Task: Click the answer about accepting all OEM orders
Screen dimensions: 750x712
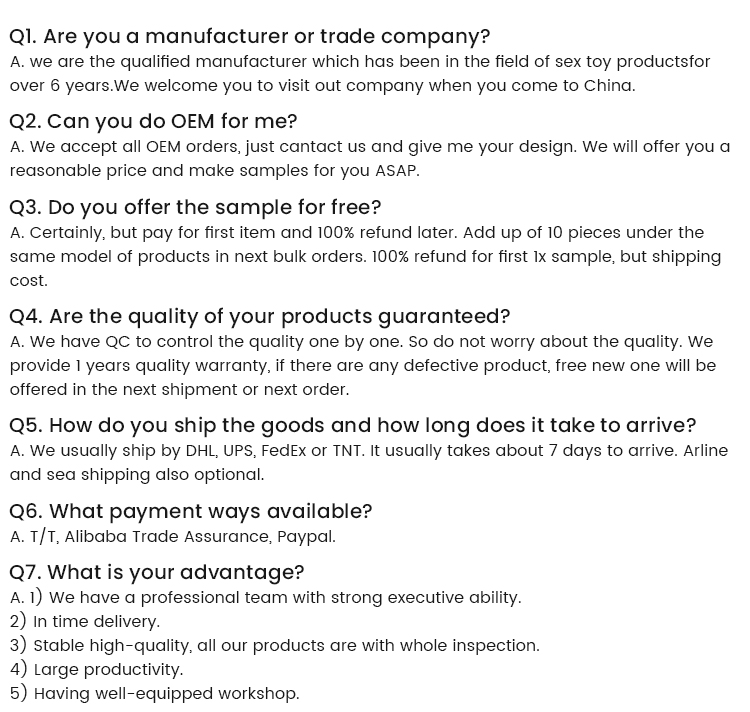Action: coord(370,147)
